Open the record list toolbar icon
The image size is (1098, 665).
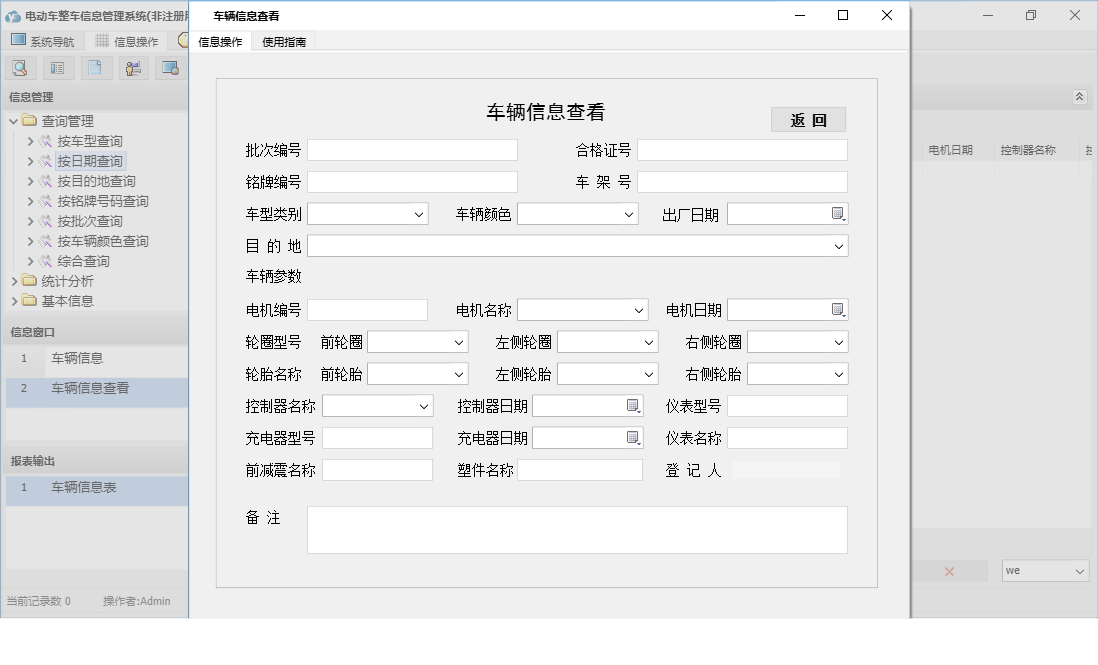(58, 67)
